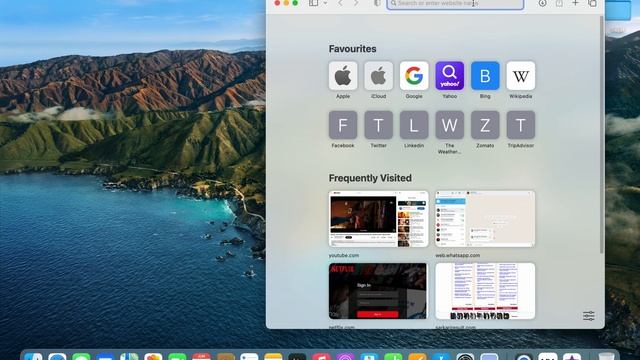640x360 pixels.
Task: Open the web.whatsapp.com thumbnail
Action: [x=485, y=219]
